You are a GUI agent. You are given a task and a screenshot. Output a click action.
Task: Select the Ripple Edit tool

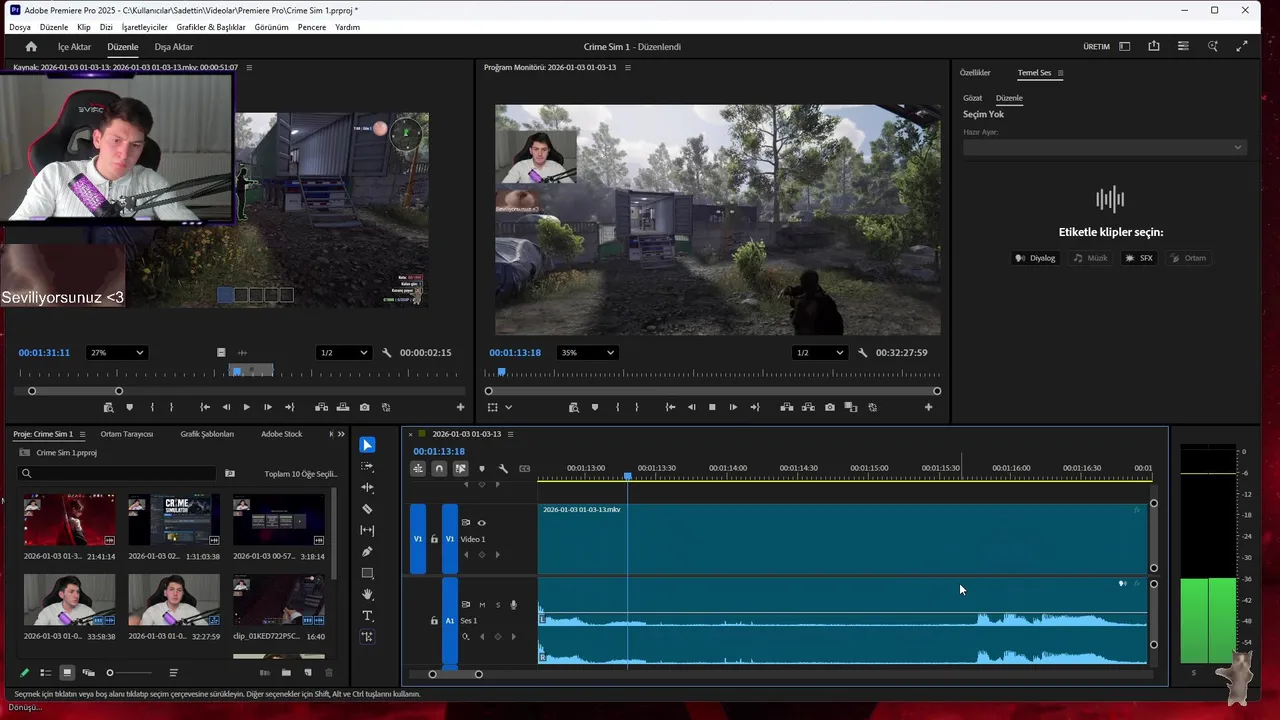367,487
